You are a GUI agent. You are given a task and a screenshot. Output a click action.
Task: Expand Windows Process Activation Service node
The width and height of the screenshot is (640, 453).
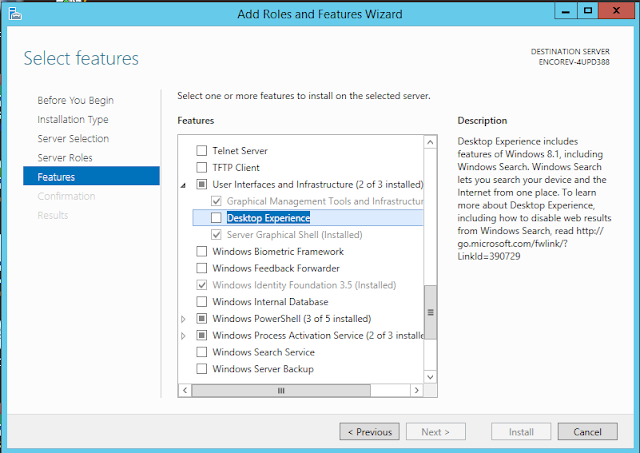pos(183,336)
